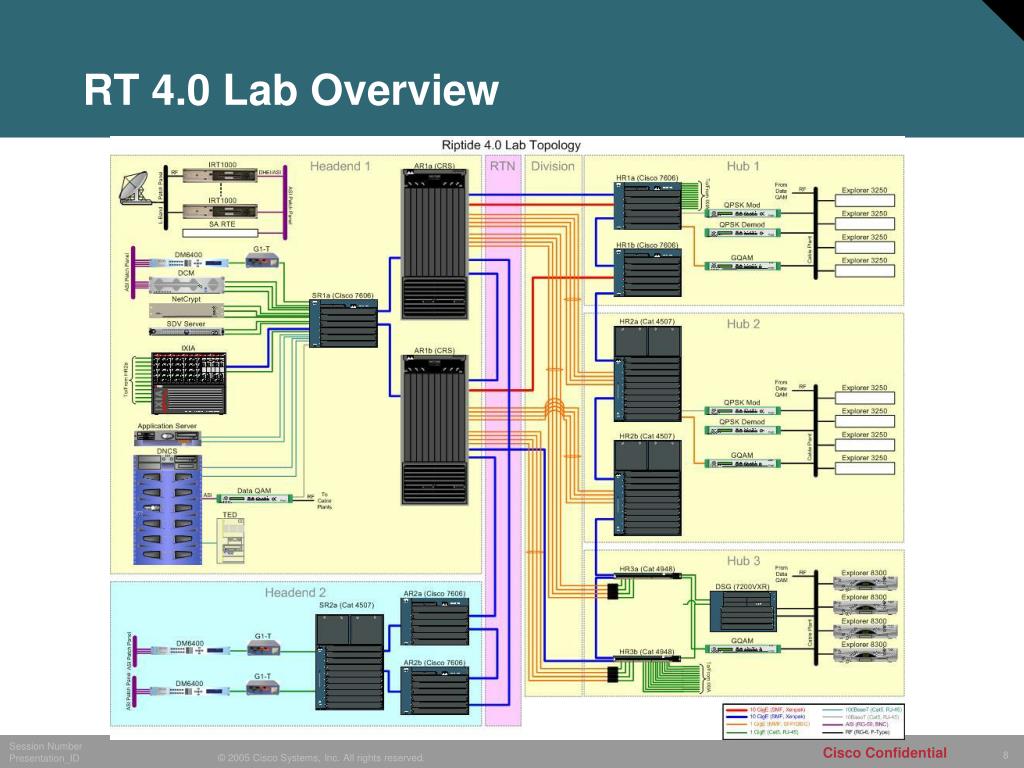This screenshot has width=1024, height=768.
Task: Click the orange 1 GigE legend line
Action: (x=737, y=724)
